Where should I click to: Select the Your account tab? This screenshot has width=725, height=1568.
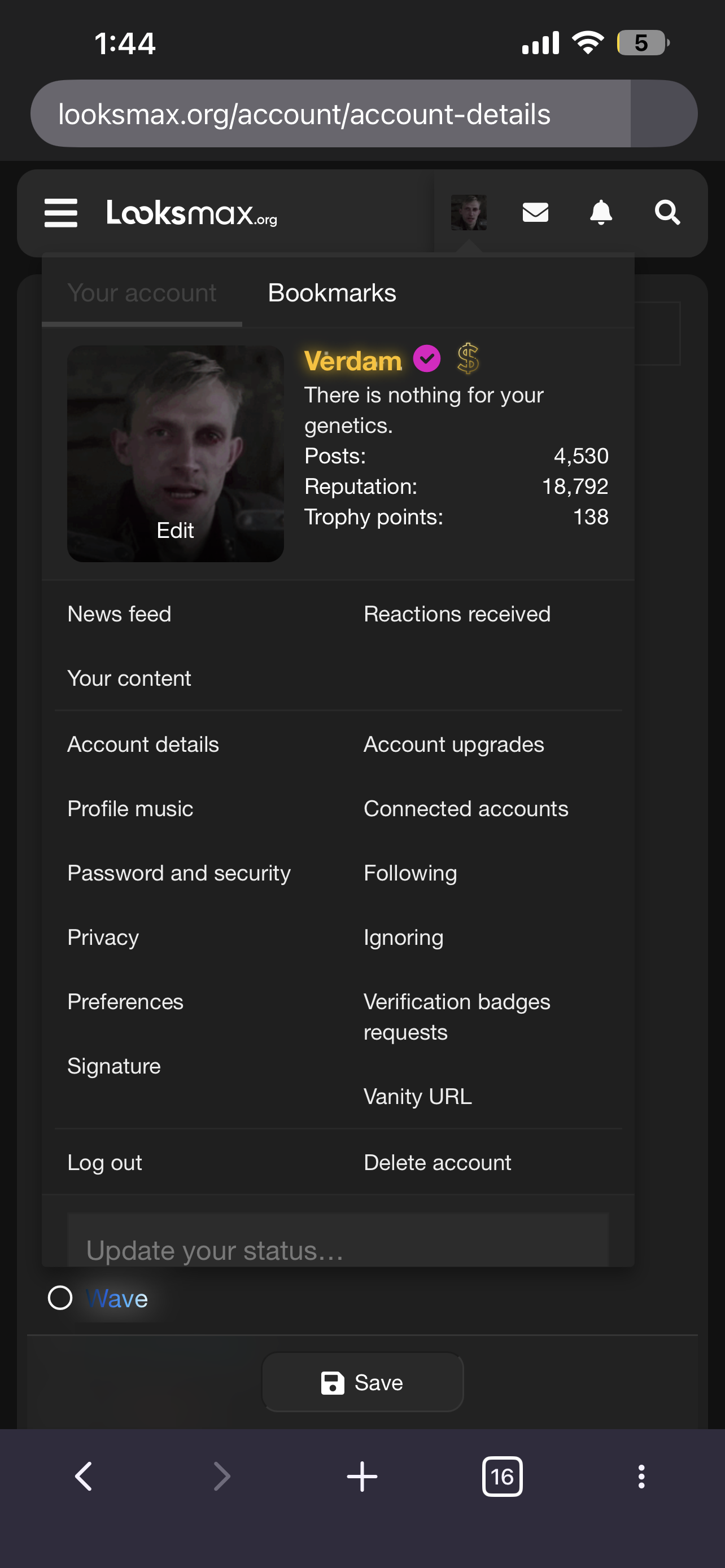click(x=142, y=294)
